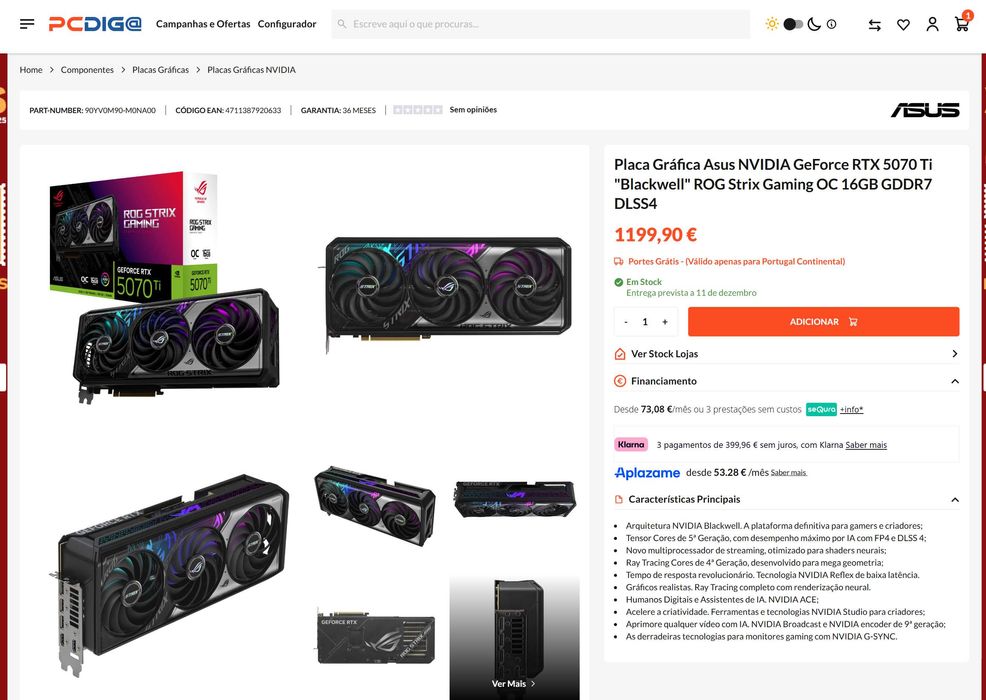Click the ASUS brand logo
The image size is (986, 700).
point(925,110)
